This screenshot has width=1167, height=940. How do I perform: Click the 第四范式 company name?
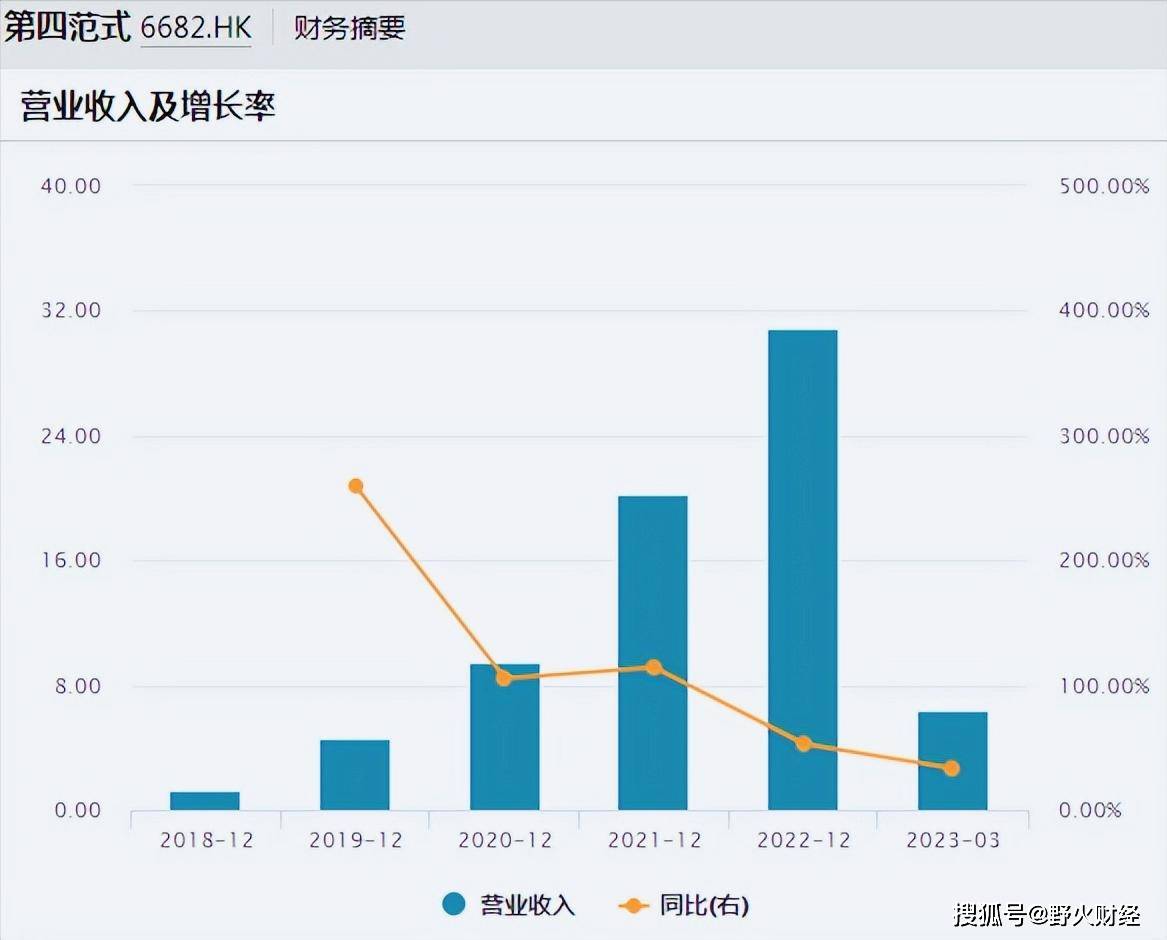click(67, 28)
